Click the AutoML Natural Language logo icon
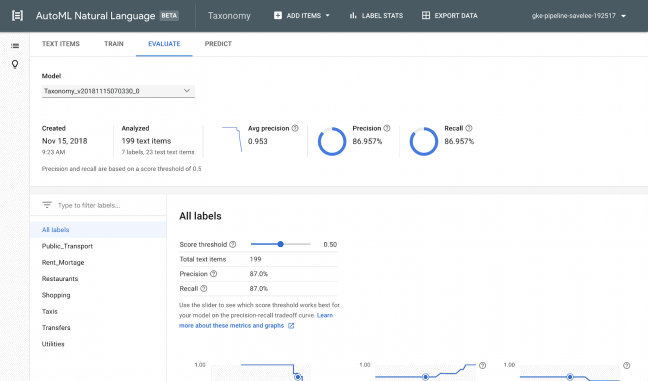 [x=17, y=16]
